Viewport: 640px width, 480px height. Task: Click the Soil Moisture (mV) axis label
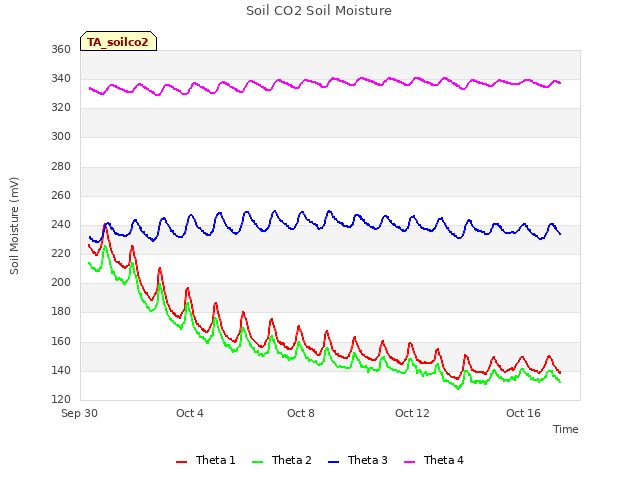pyautogui.click(x=14, y=226)
